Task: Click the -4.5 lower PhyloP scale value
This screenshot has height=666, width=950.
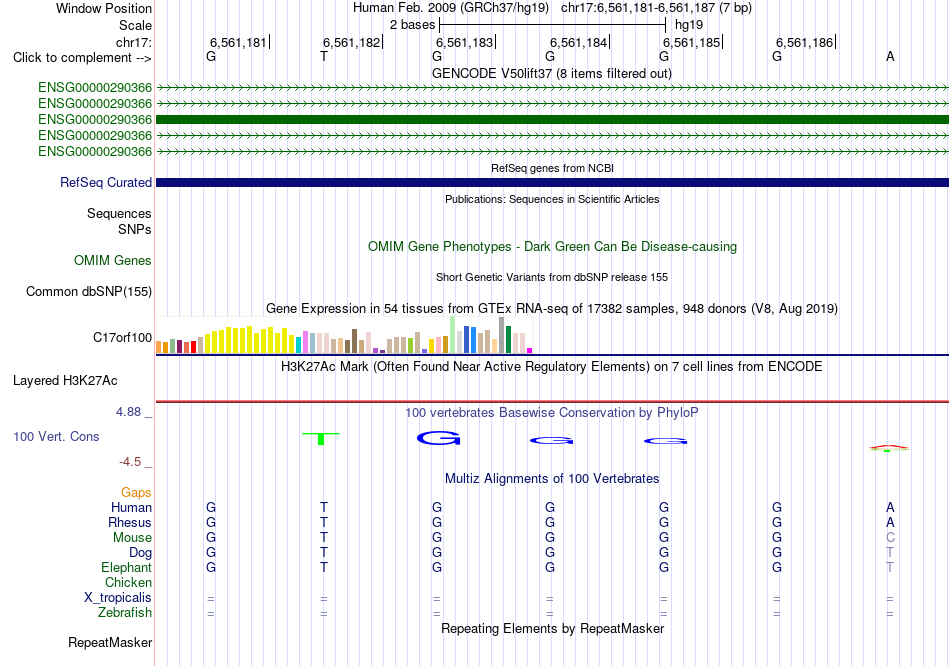Action: pyautogui.click(x=130, y=462)
